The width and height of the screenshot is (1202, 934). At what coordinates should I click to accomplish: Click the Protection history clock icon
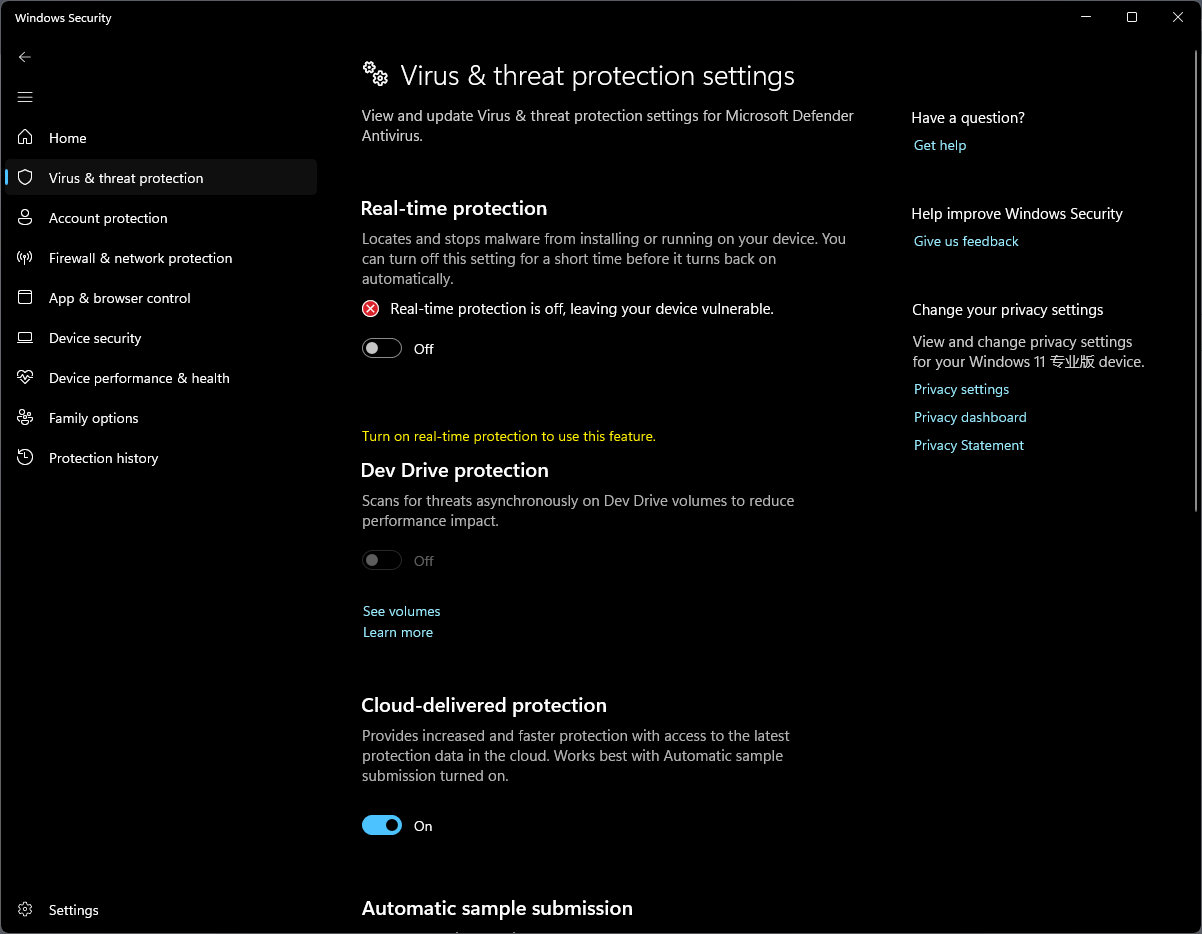pos(26,458)
